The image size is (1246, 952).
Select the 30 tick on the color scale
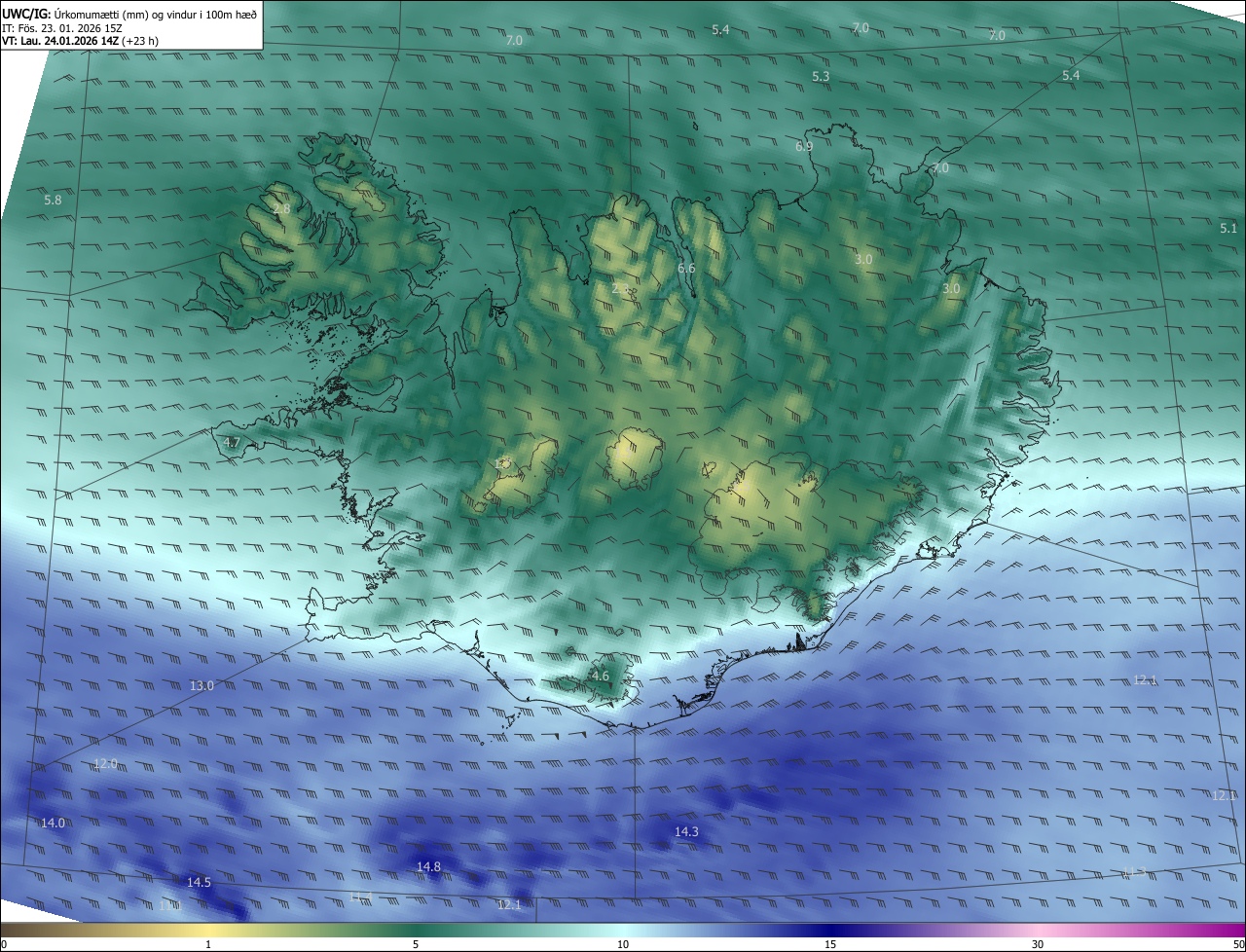click(x=1038, y=944)
